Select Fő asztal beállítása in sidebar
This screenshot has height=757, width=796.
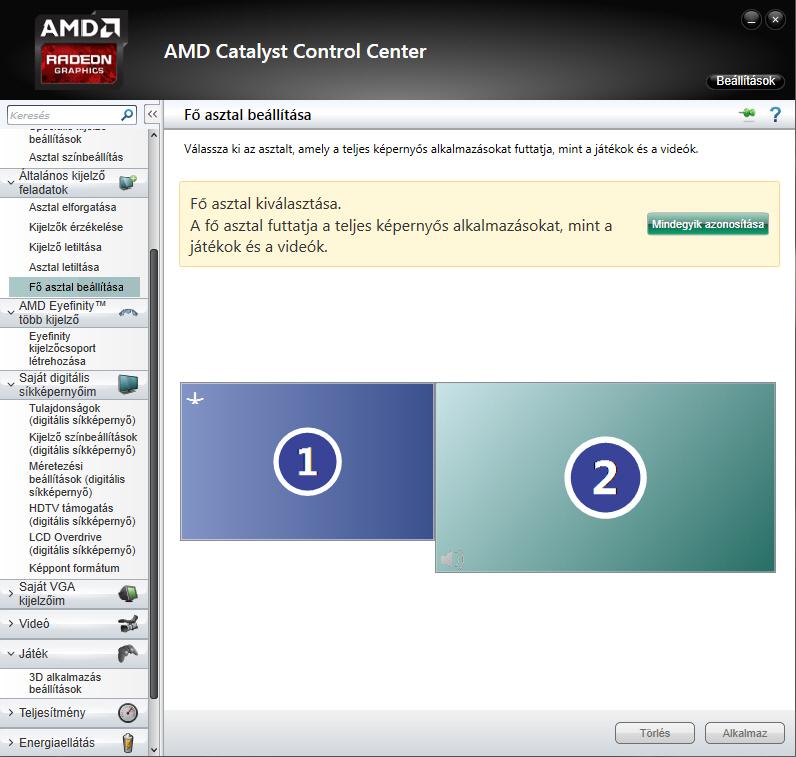[x=75, y=287]
